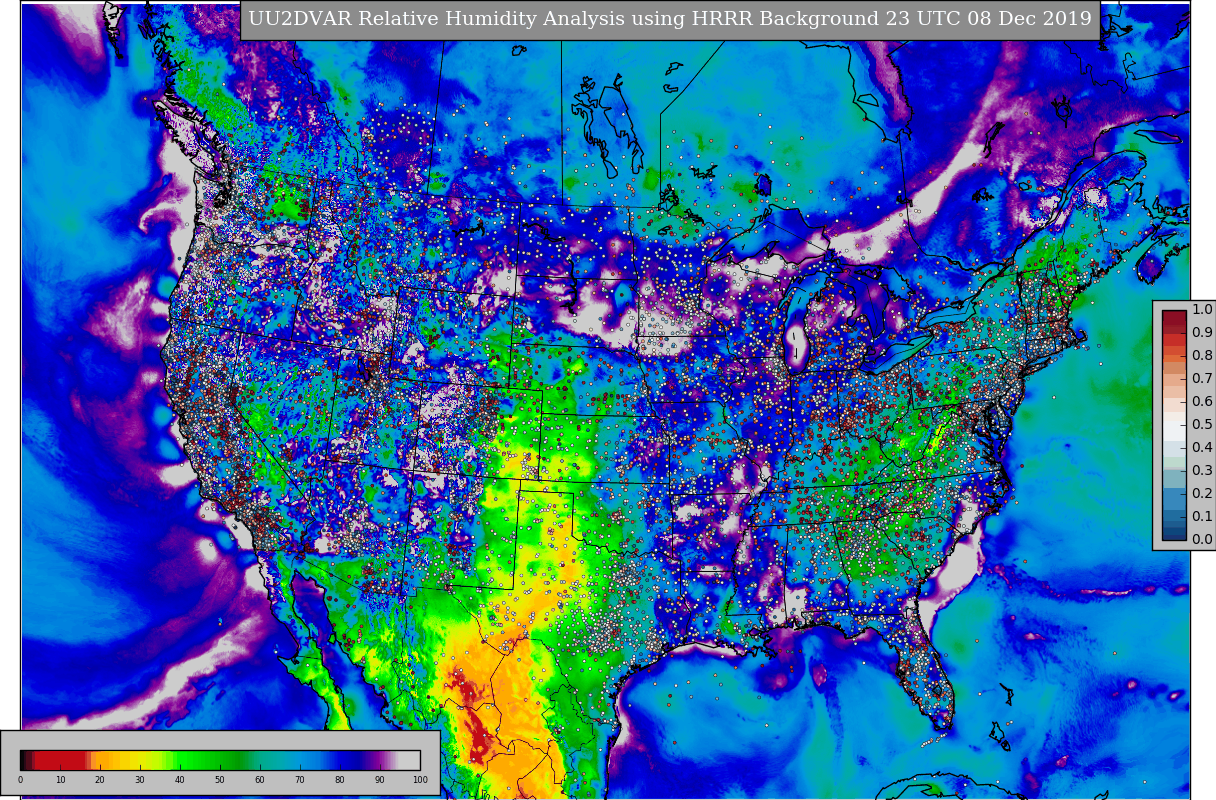Select the 0.5 label on right colorbar
The height and width of the screenshot is (800, 1216).
[x=1202, y=425]
